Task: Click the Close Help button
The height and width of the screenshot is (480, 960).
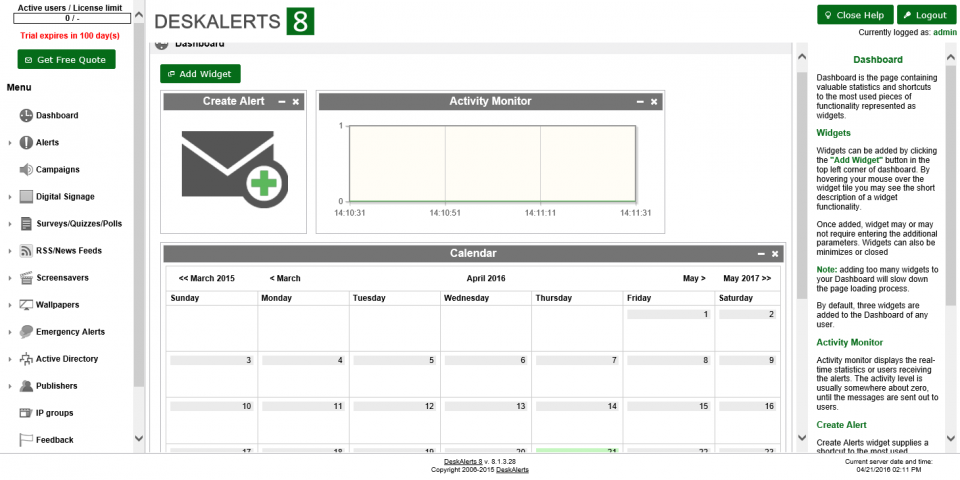Action: [855, 15]
